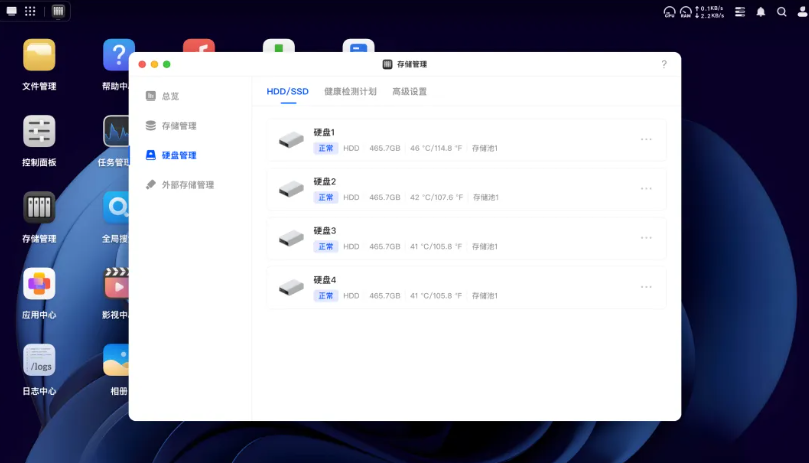
Task: Click the 42 °C/107.6 °F temperature text
Action: point(436,197)
